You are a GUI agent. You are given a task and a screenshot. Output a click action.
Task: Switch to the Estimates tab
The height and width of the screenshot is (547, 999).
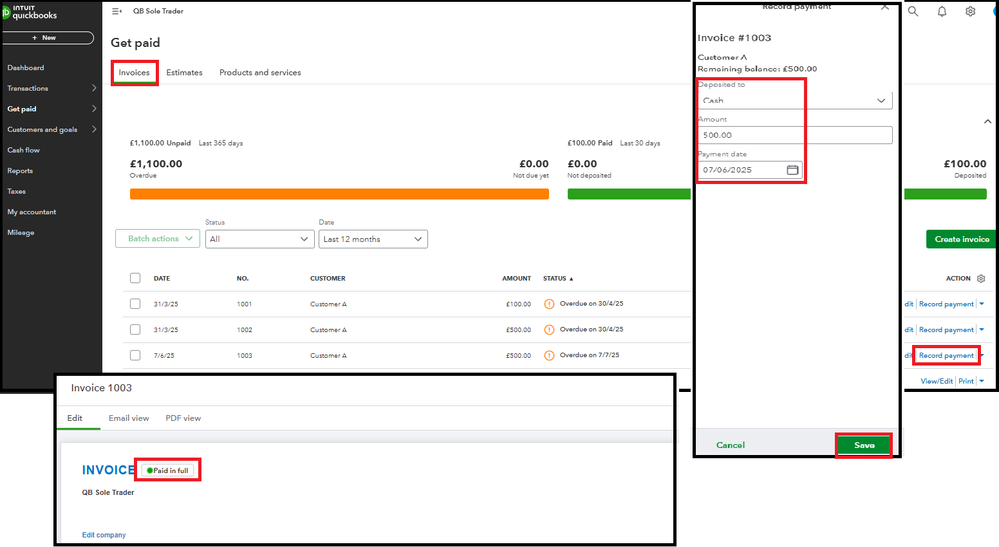click(x=184, y=73)
